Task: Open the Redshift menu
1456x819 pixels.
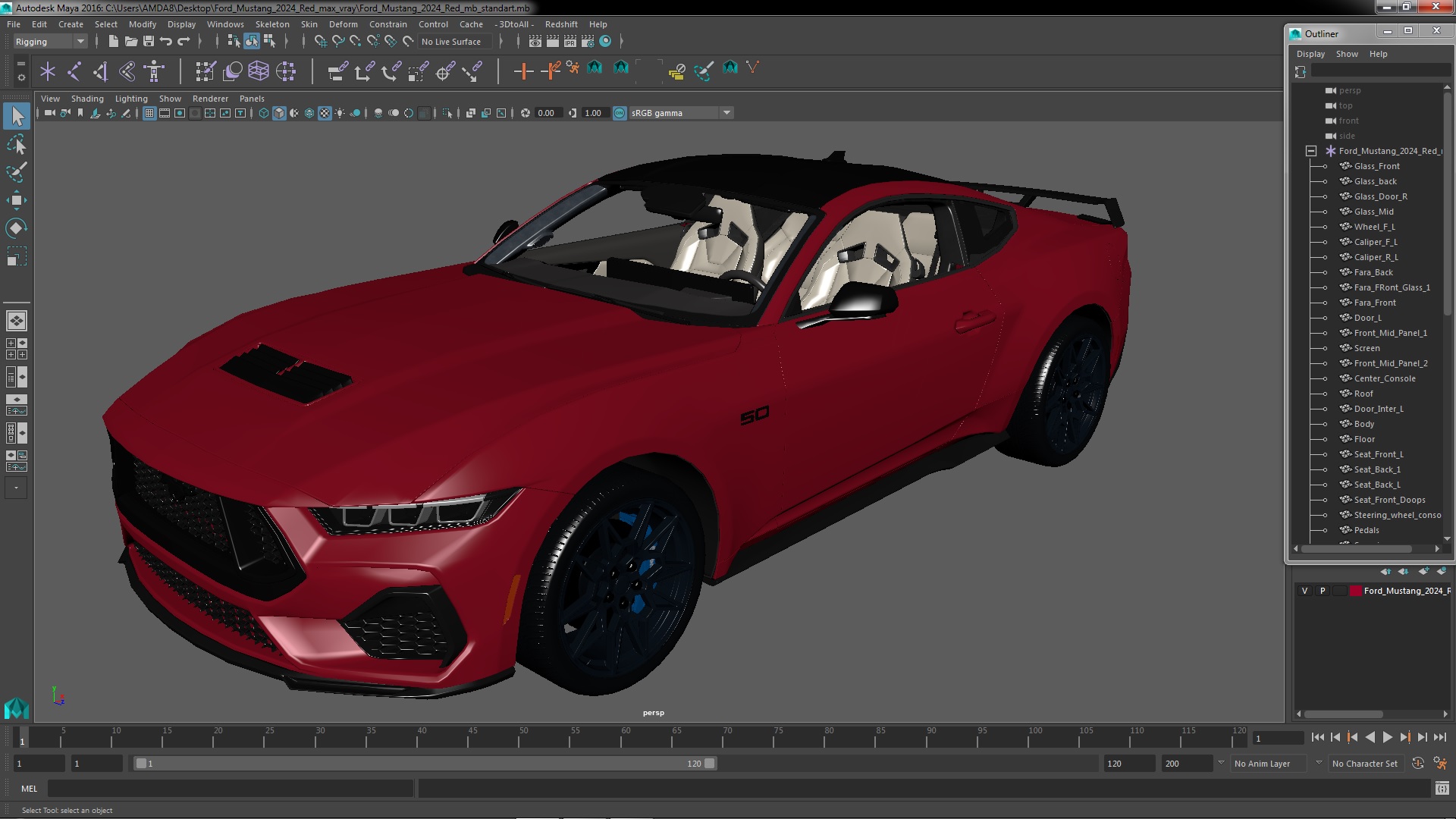Action: click(560, 24)
